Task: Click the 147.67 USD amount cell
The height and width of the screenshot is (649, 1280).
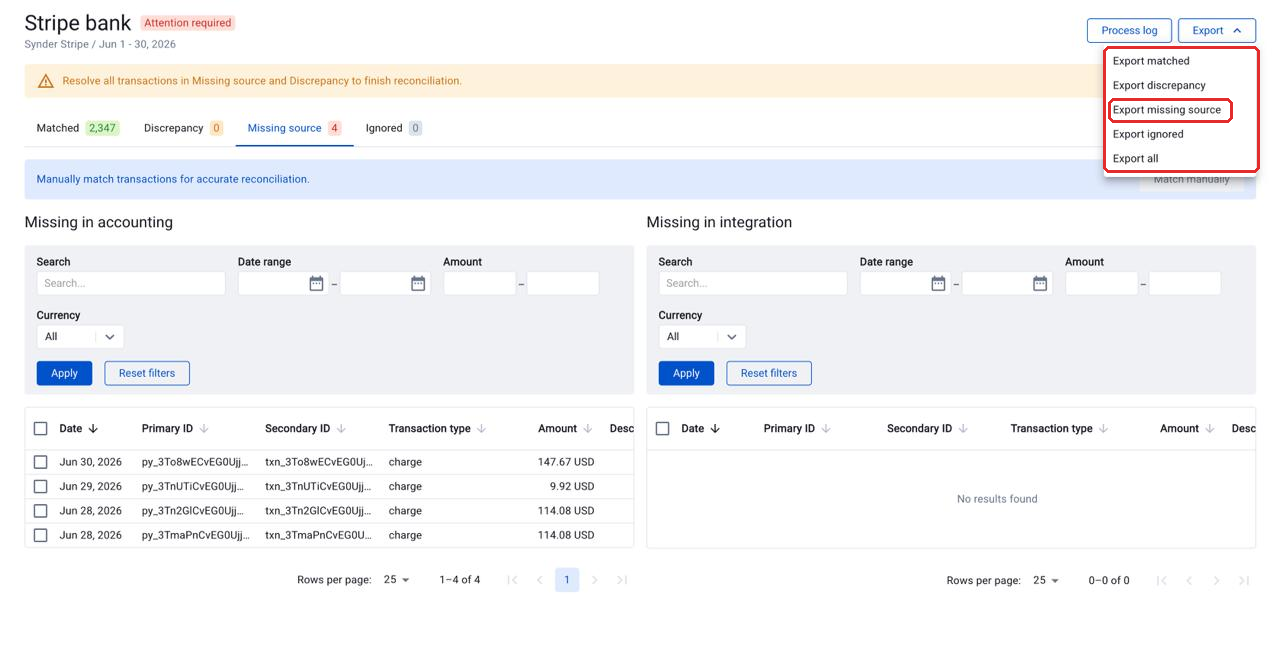Action: pyautogui.click(x=566, y=462)
